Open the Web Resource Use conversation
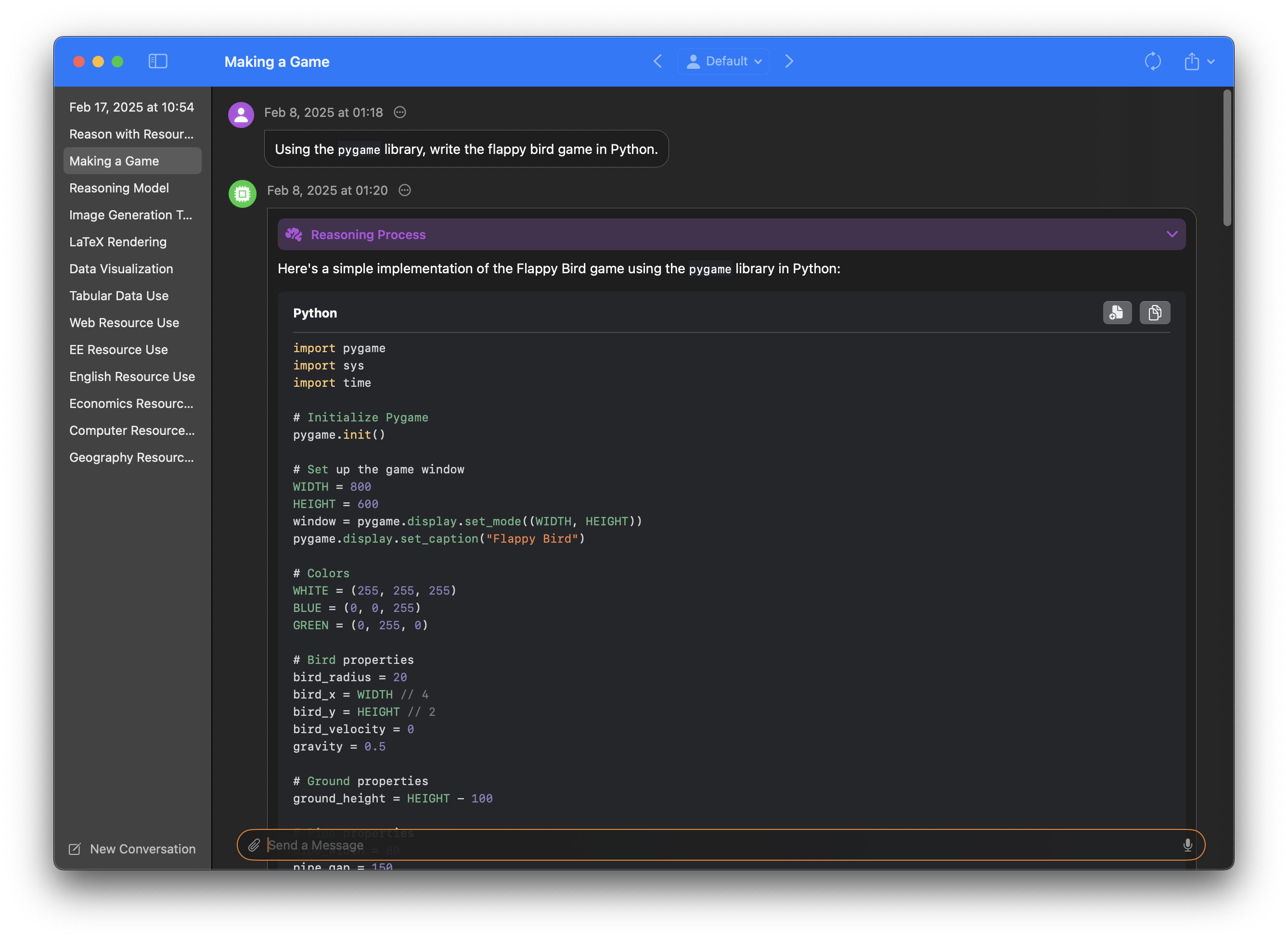This screenshot has height=941, width=1288. 132,322
